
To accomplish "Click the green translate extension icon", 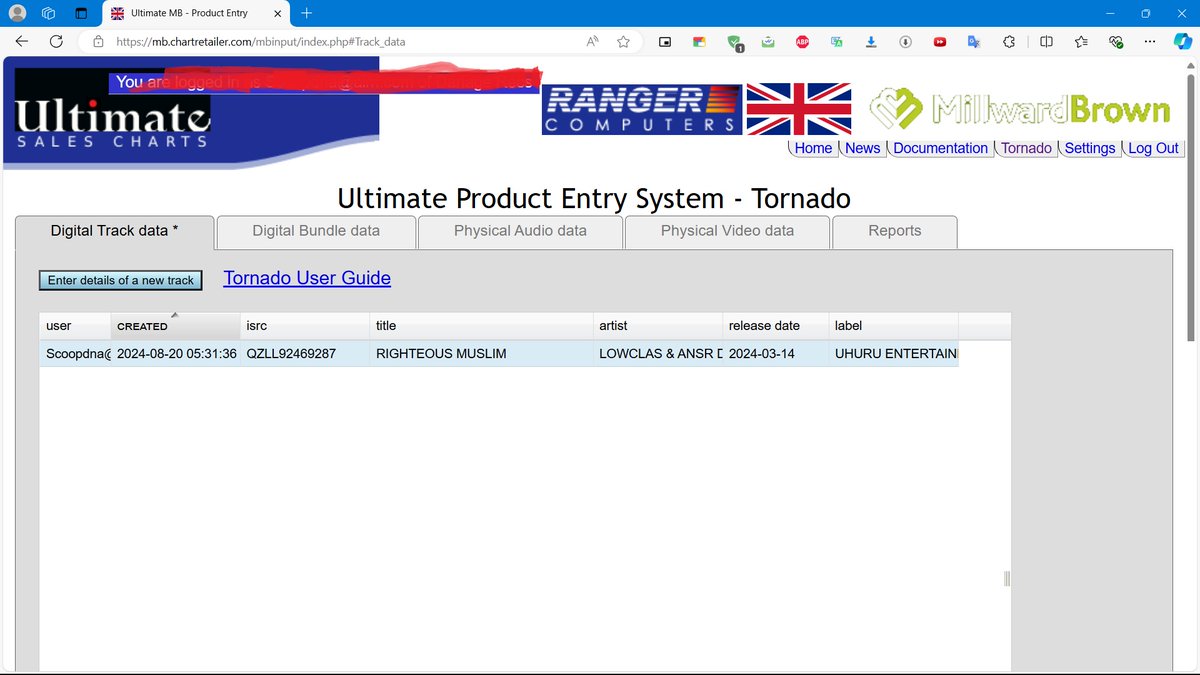I will tap(836, 42).
